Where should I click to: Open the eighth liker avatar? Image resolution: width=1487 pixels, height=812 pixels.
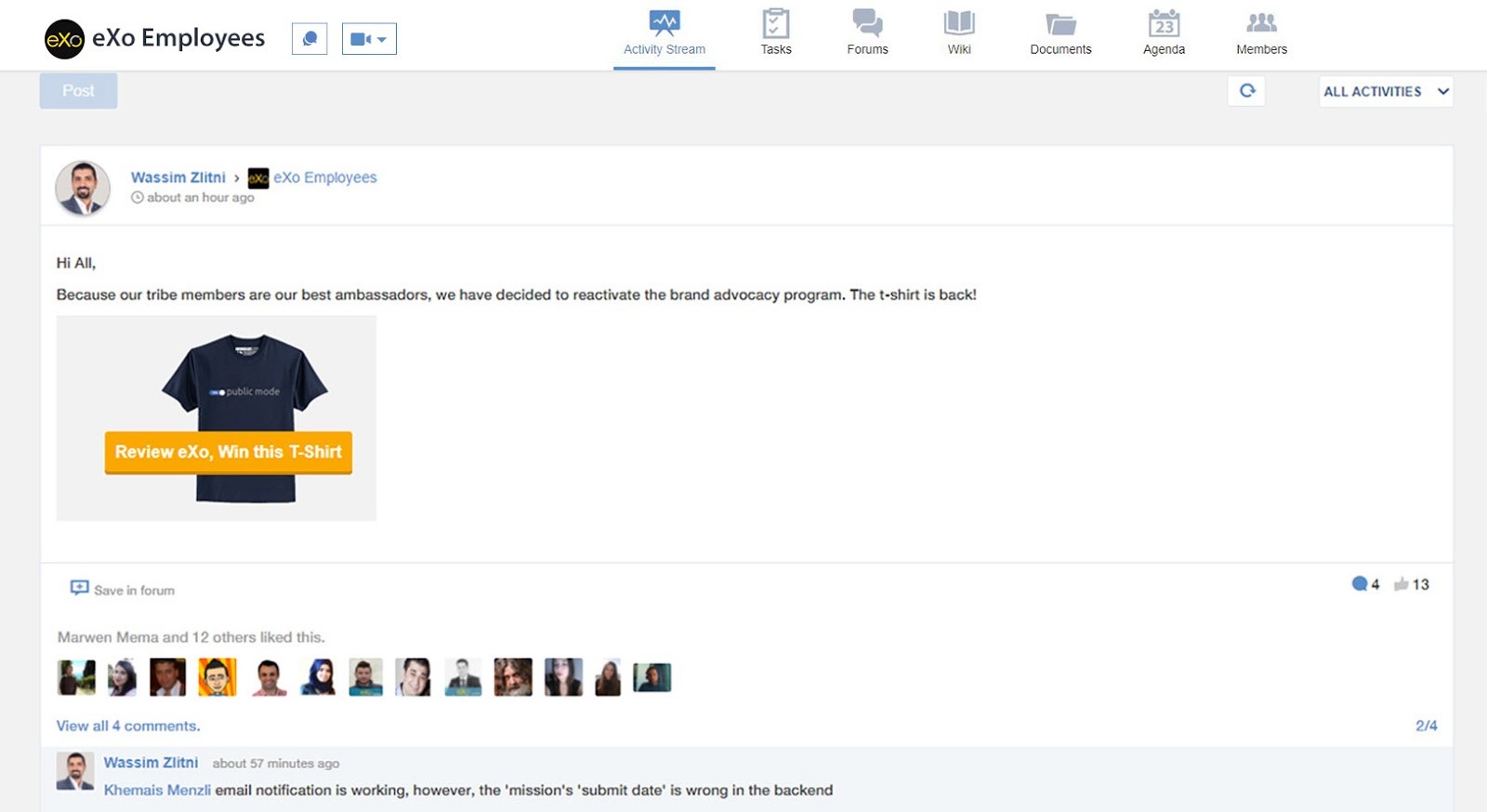pyautogui.click(x=413, y=677)
